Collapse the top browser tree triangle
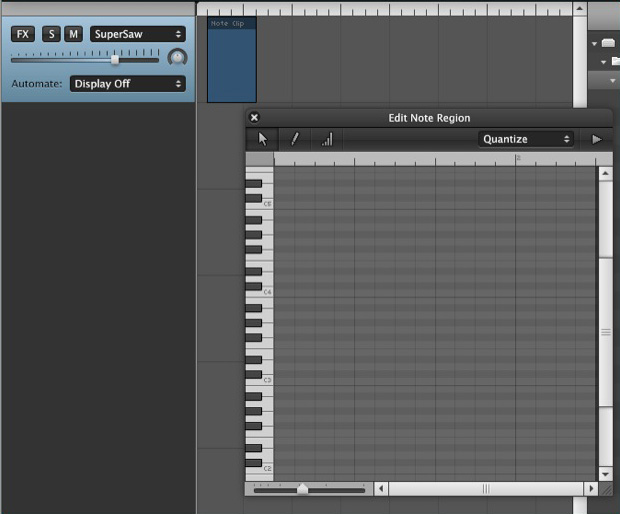The height and width of the screenshot is (514, 620). point(594,43)
